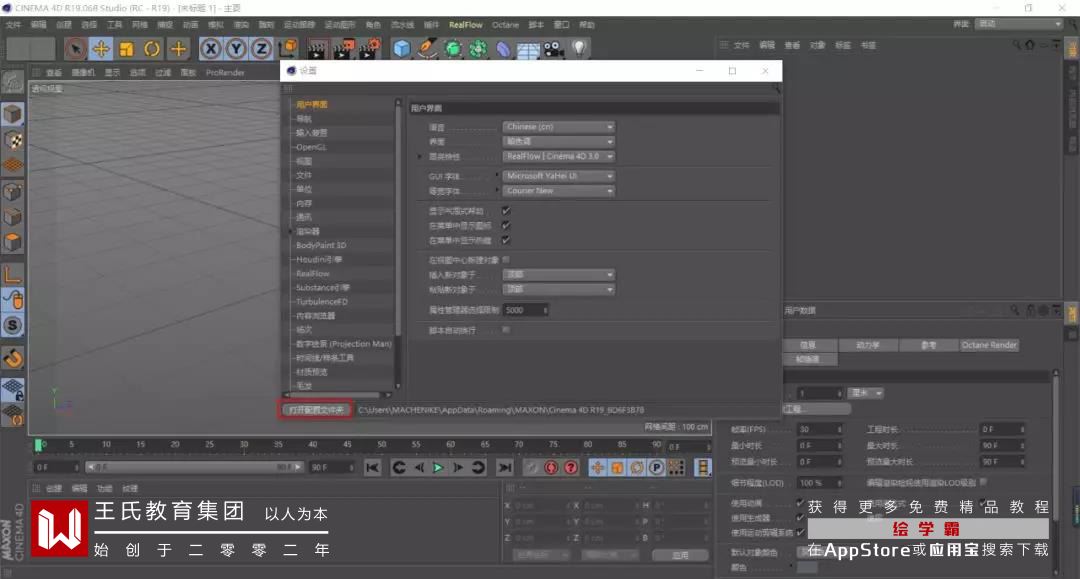1080x579 pixels.
Task: Open the Courier New font dropdown
Action: click(559, 191)
